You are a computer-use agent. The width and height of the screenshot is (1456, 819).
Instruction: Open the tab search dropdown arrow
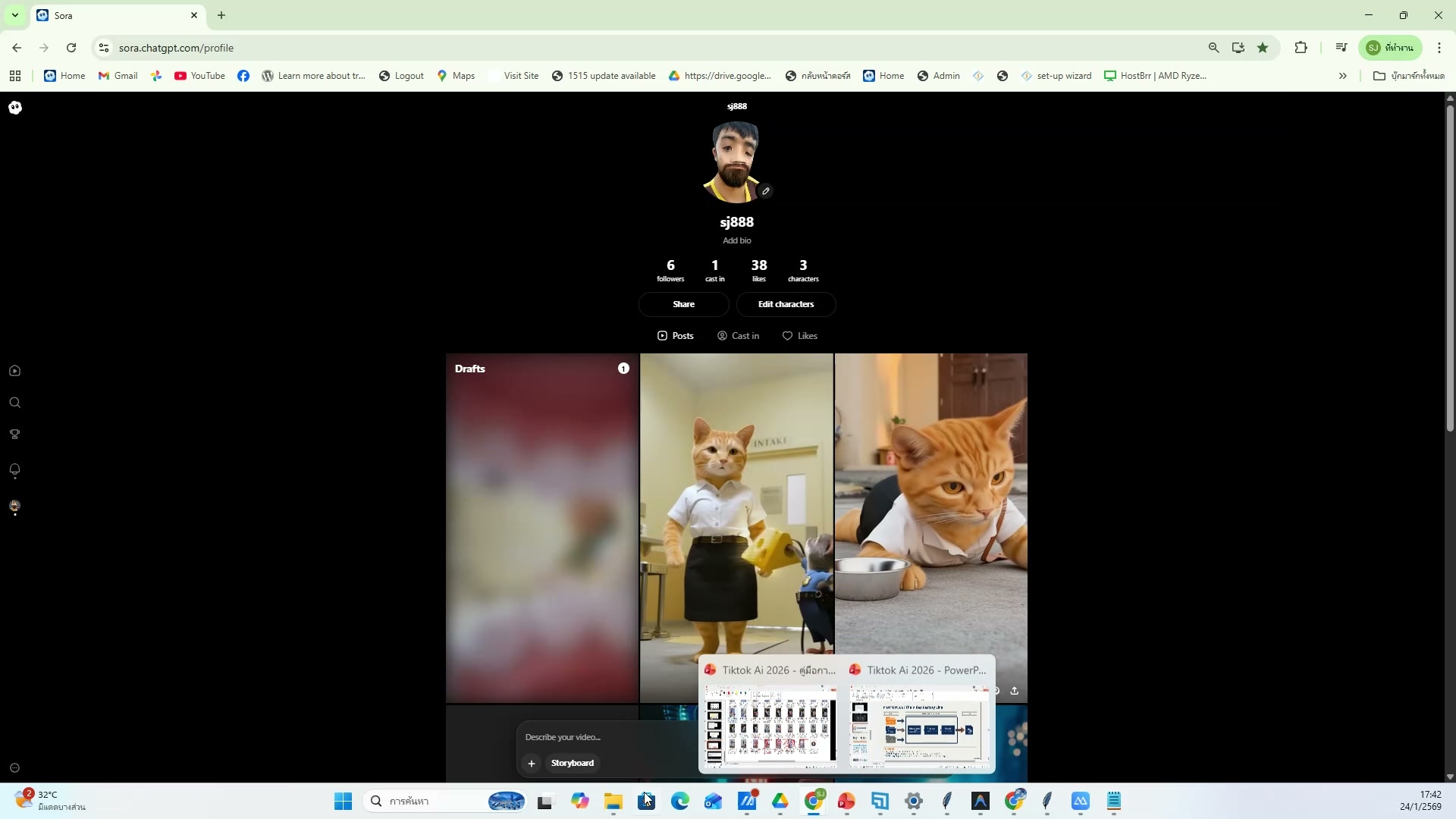14,15
